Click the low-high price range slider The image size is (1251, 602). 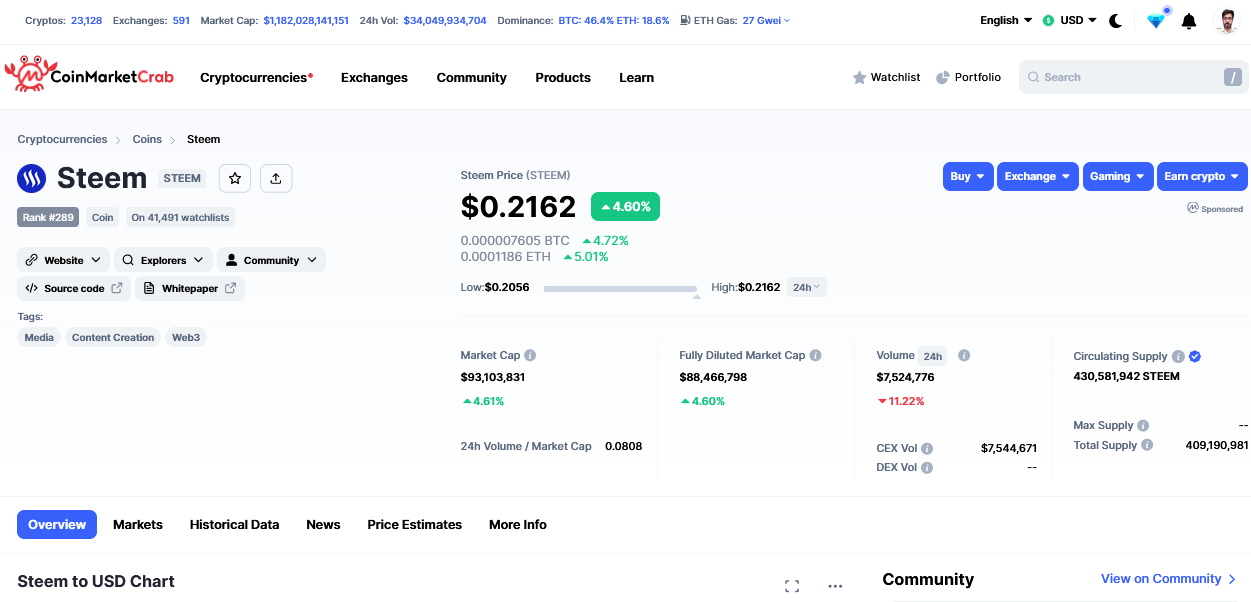point(620,288)
